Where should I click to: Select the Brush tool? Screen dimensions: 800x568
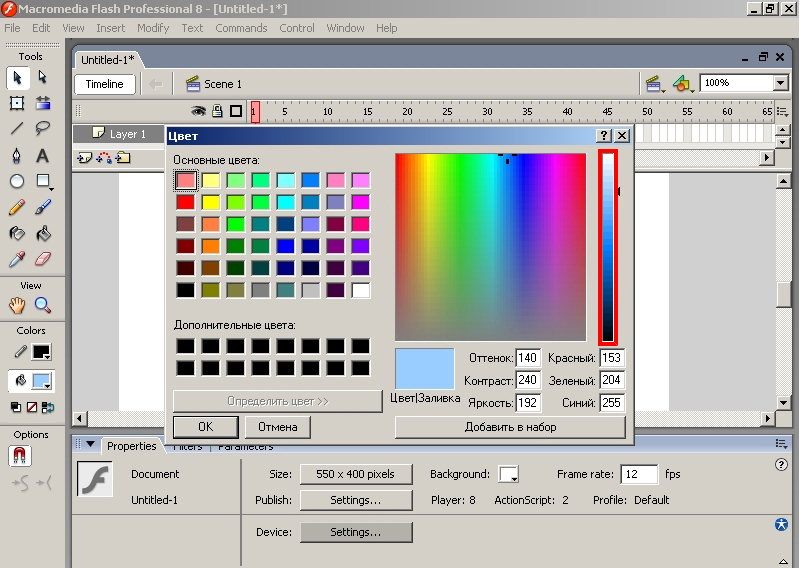43,207
